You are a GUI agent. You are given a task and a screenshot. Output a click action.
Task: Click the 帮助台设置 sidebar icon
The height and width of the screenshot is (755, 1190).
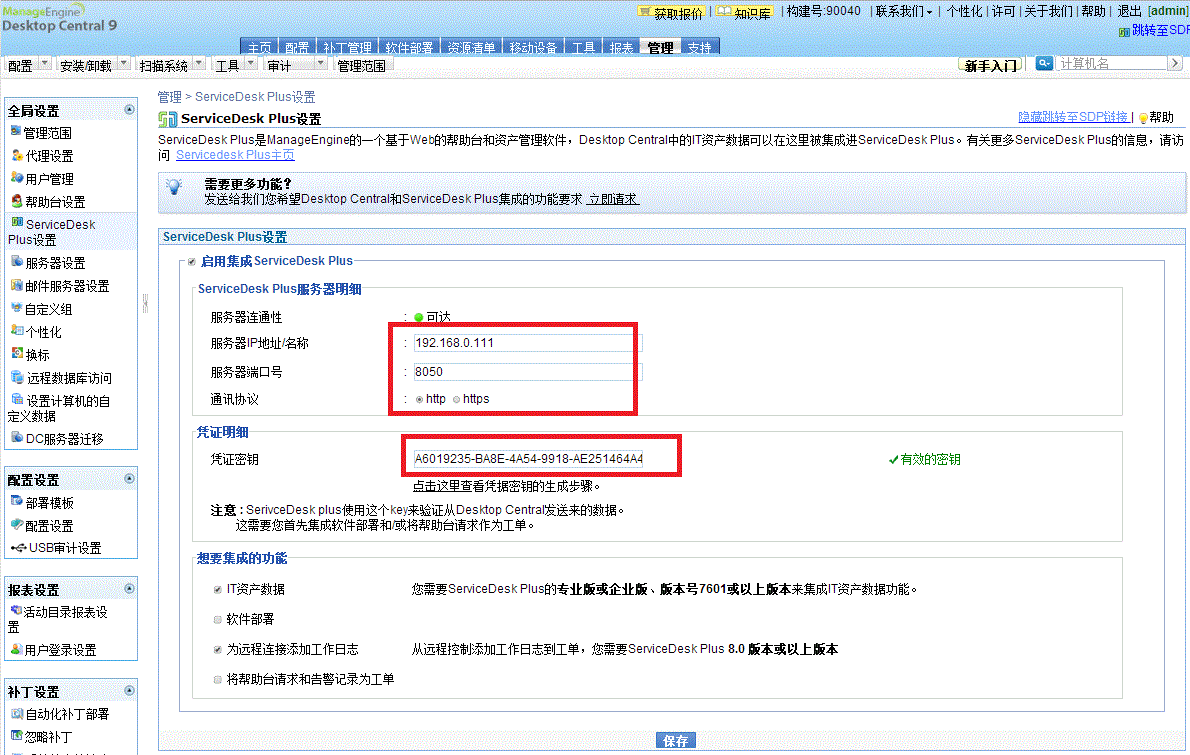coord(17,201)
